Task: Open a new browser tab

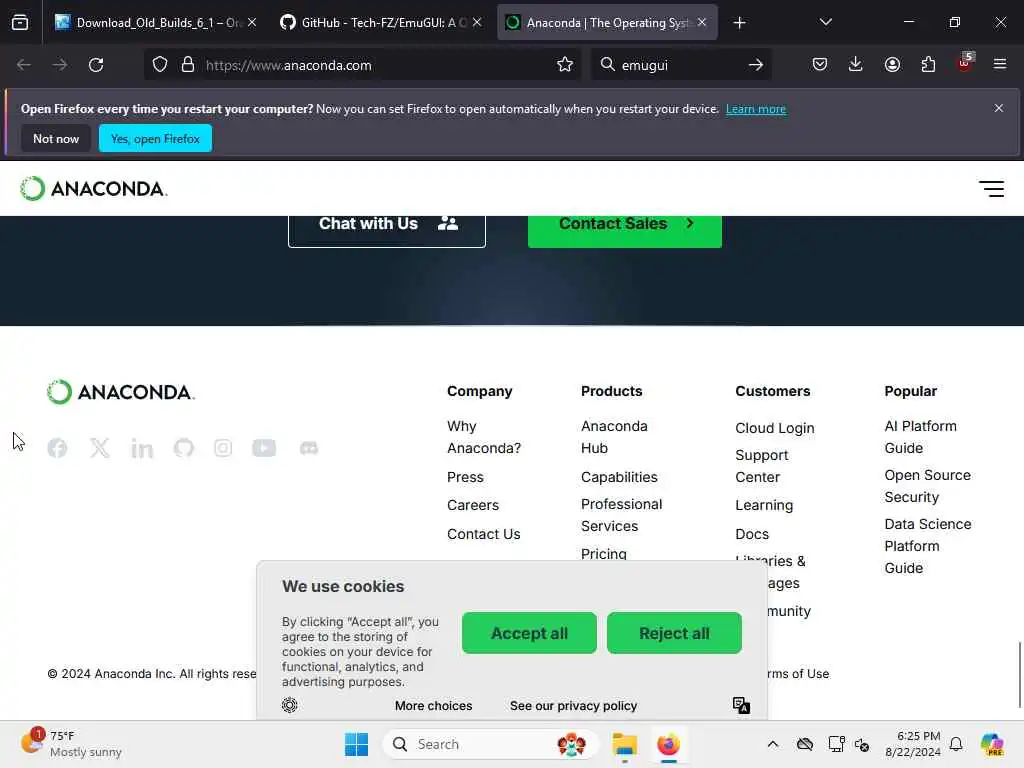Action: pos(739,23)
